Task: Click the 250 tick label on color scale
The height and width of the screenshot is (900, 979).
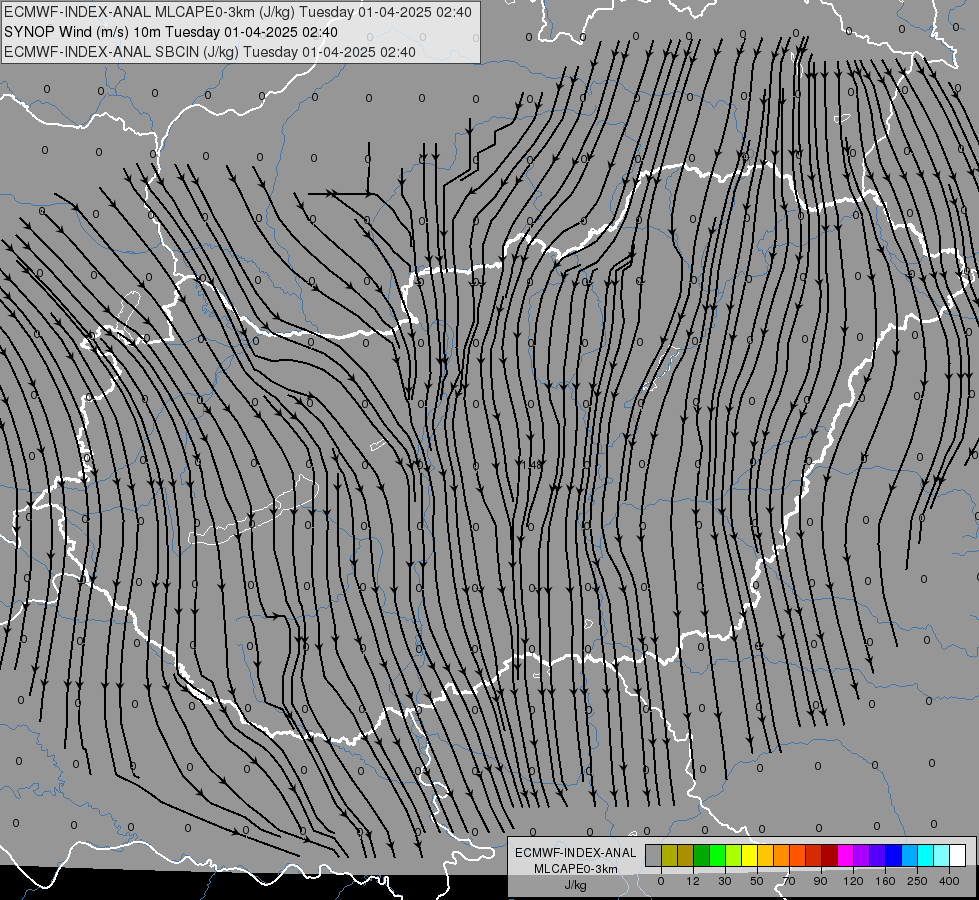Action: (x=917, y=881)
